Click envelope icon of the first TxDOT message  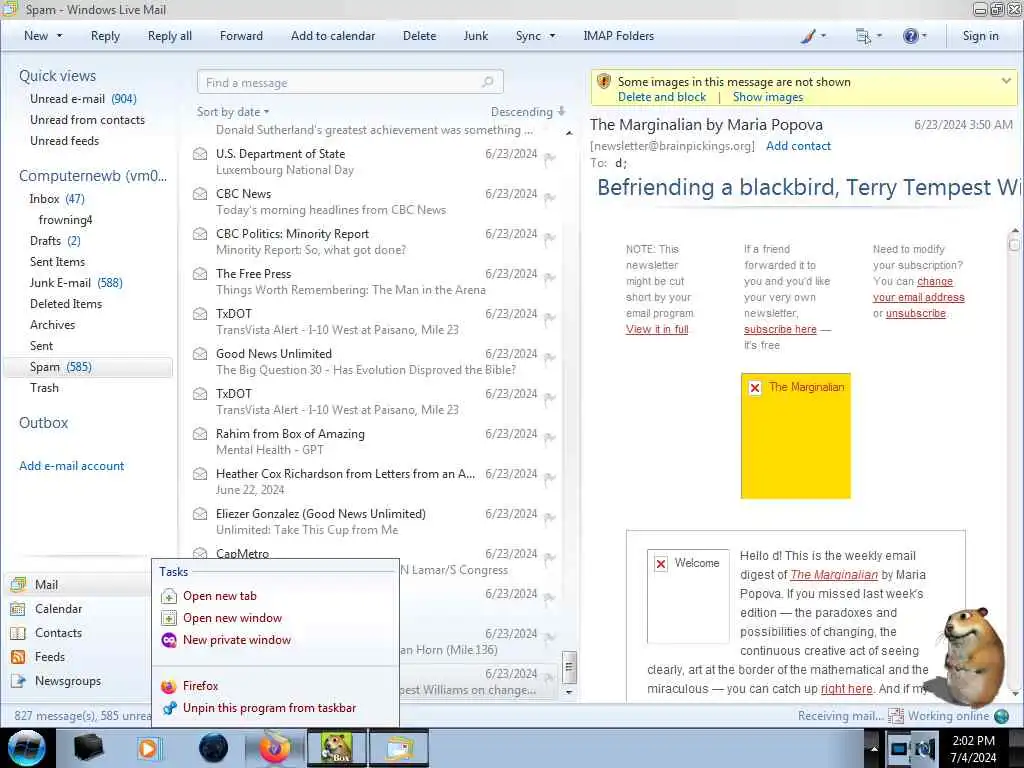coord(200,314)
